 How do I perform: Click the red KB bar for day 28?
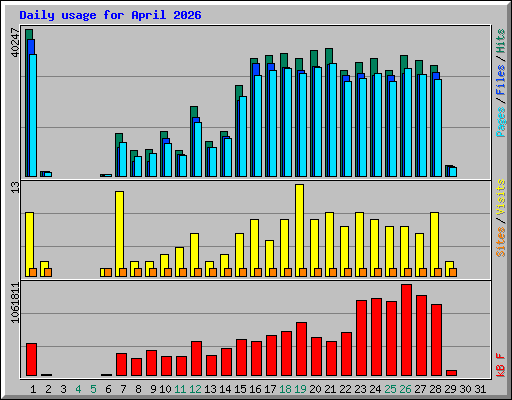coord(436,340)
